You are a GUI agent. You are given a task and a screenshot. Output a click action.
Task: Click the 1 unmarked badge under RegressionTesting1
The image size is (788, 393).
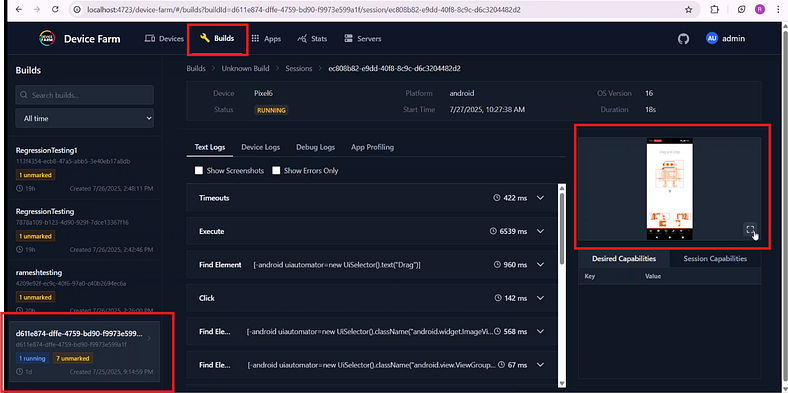pos(35,175)
